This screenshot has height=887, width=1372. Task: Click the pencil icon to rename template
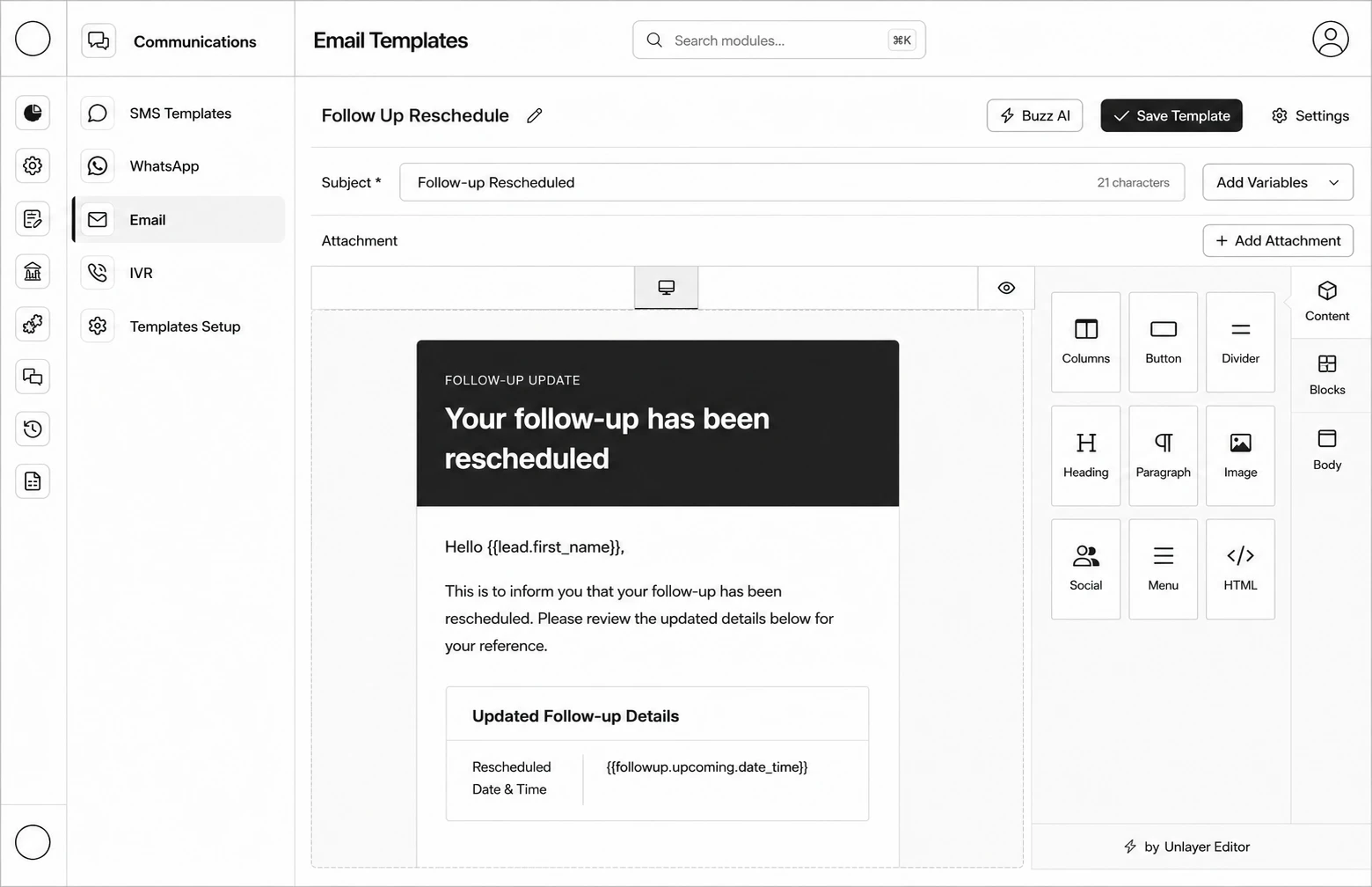pos(534,115)
